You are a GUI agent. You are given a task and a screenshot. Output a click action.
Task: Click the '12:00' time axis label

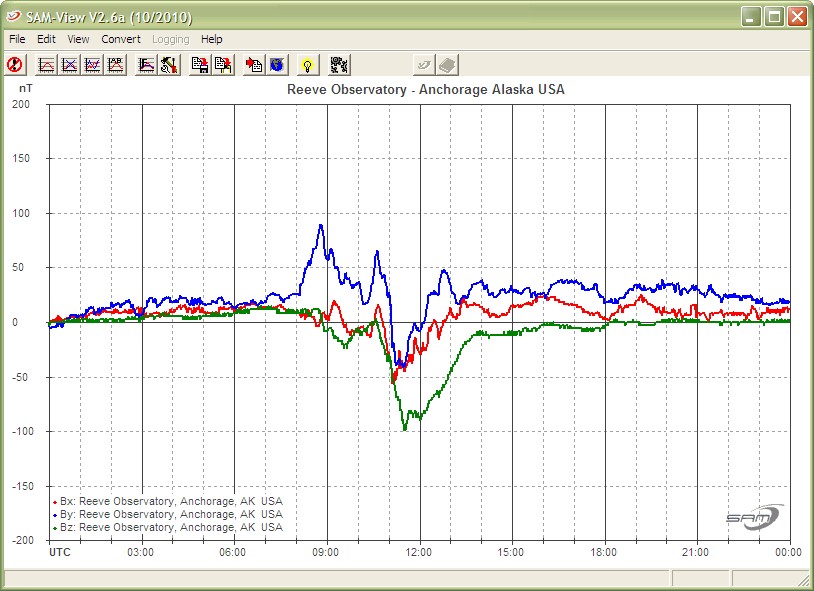coord(418,552)
